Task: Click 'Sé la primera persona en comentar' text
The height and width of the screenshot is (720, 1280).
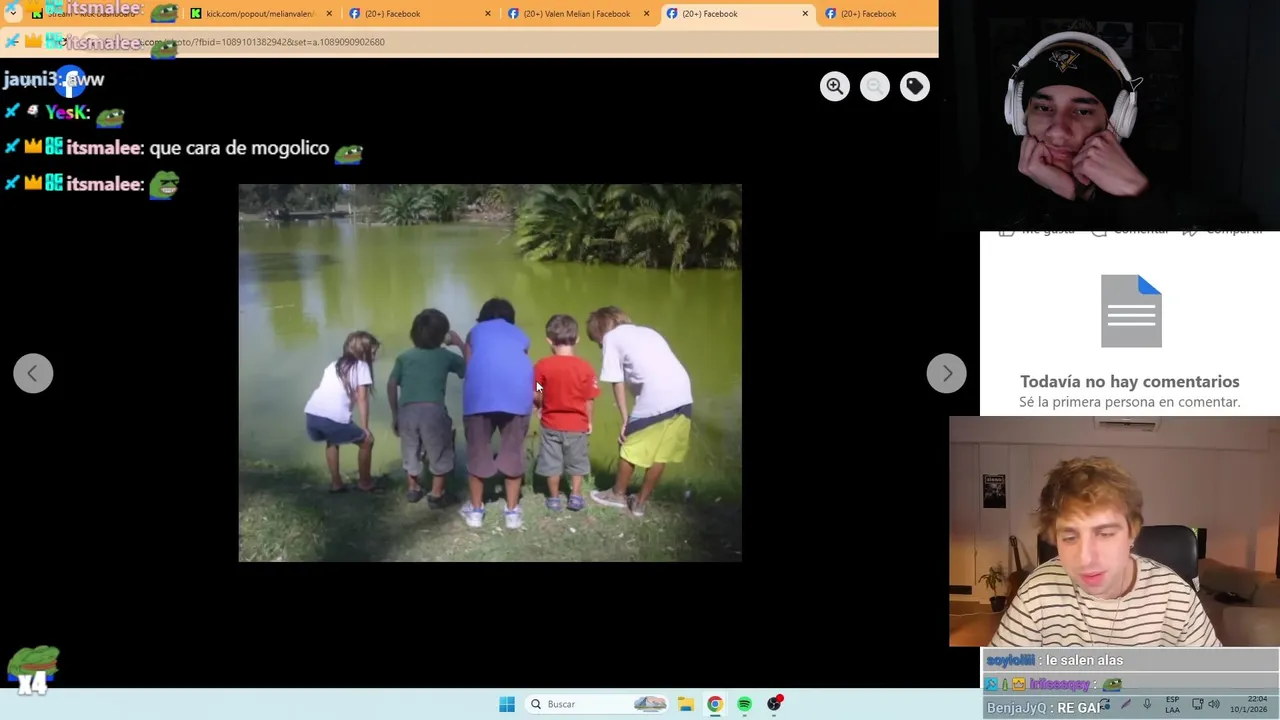Action: coord(1130,402)
